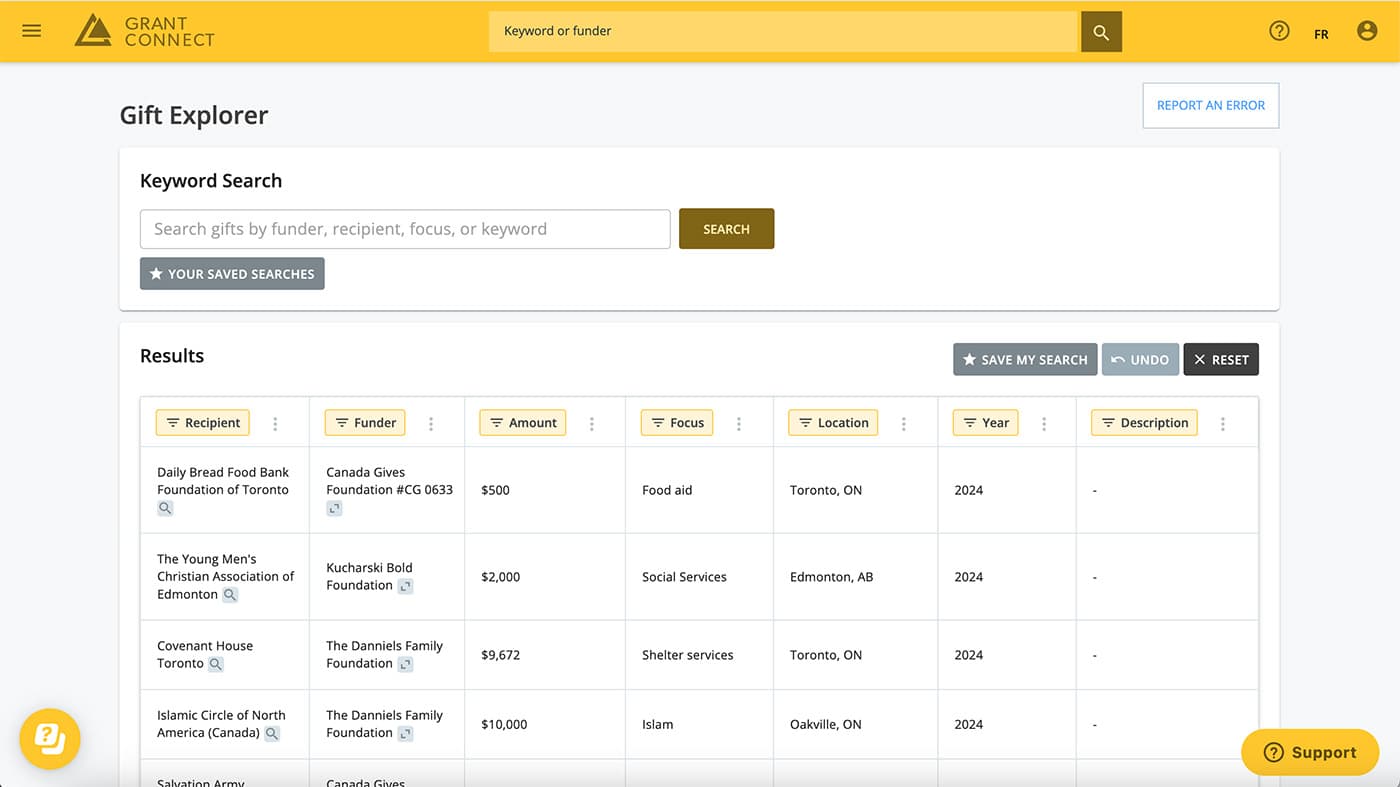Click magnifier icon for Daily Bread Food Bank
This screenshot has height=787, width=1400.
[165, 508]
